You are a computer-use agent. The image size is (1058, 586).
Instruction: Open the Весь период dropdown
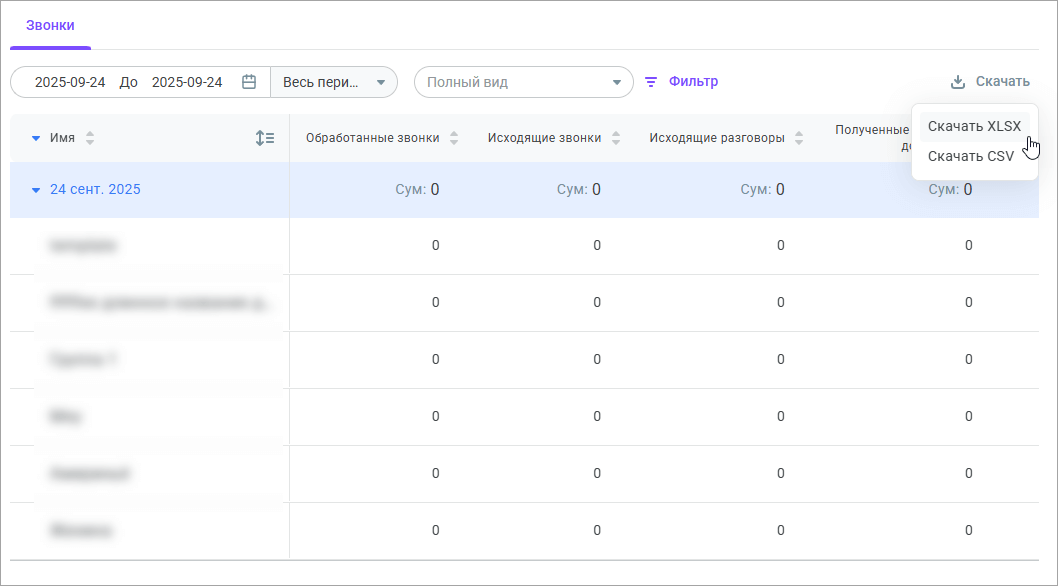pyautogui.click(x=334, y=82)
